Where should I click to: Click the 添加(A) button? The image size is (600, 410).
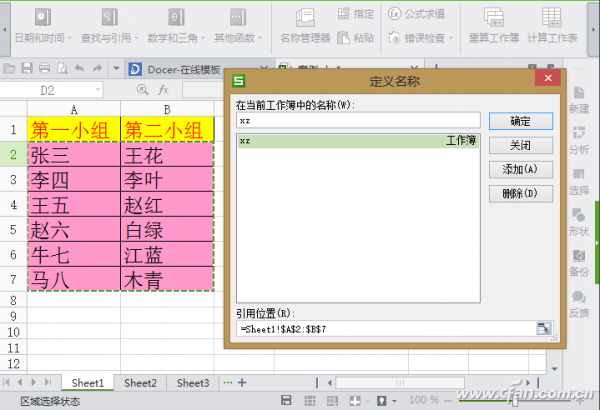click(x=521, y=169)
